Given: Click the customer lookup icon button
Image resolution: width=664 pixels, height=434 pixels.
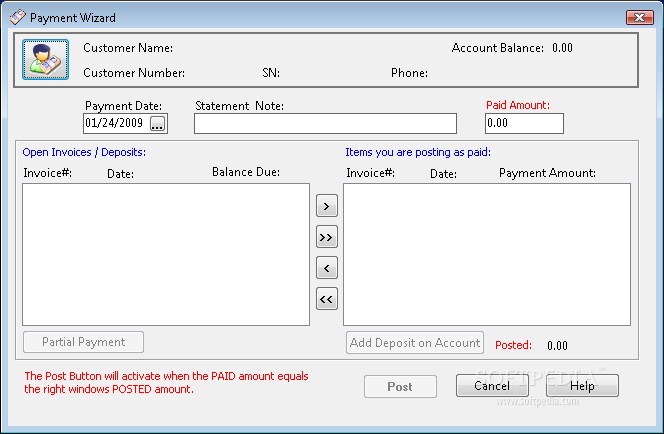Looking at the screenshot, I should coord(45,59).
